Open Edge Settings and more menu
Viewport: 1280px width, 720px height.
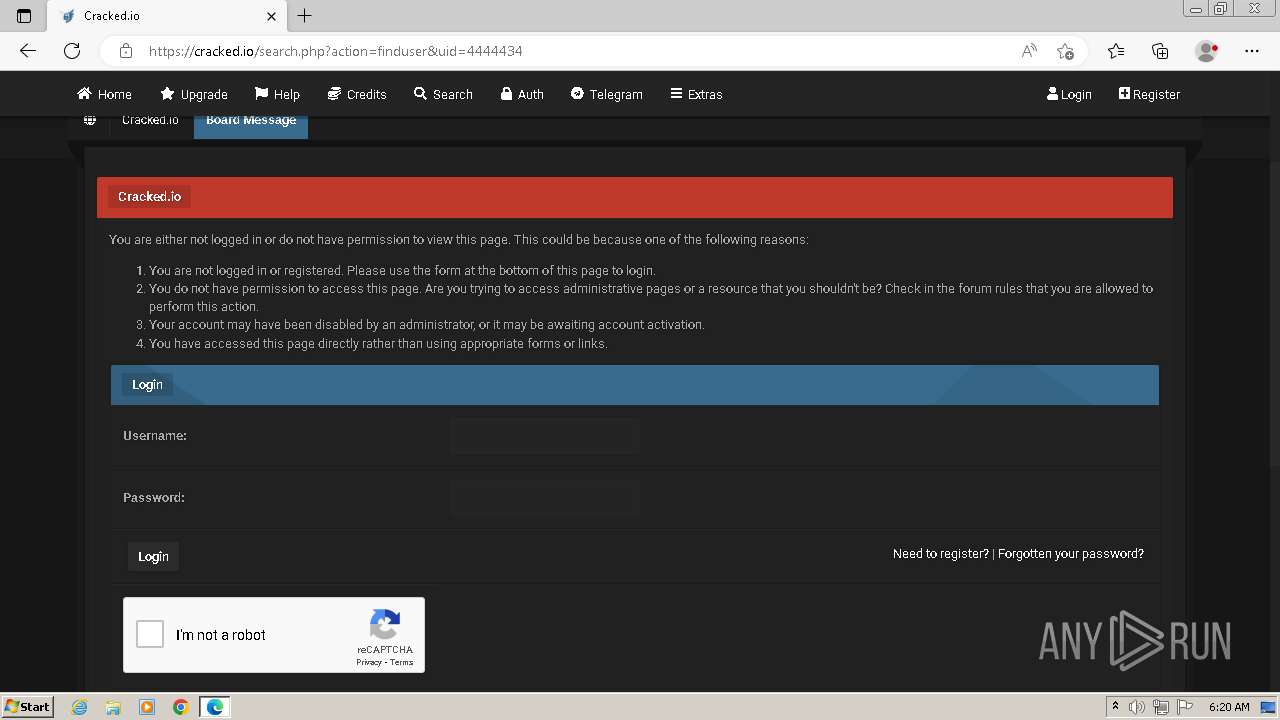(x=1252, y=51)
